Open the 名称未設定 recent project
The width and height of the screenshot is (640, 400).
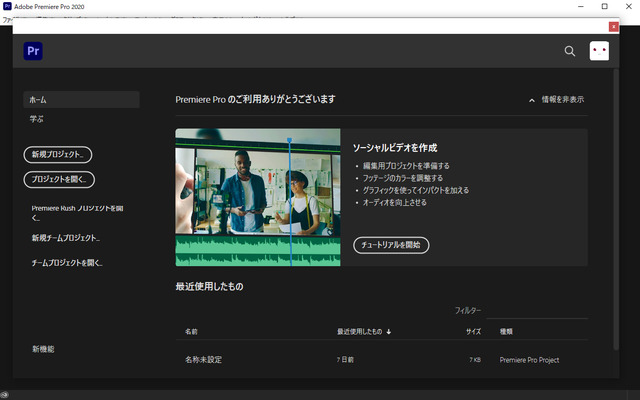coord(203,360)
